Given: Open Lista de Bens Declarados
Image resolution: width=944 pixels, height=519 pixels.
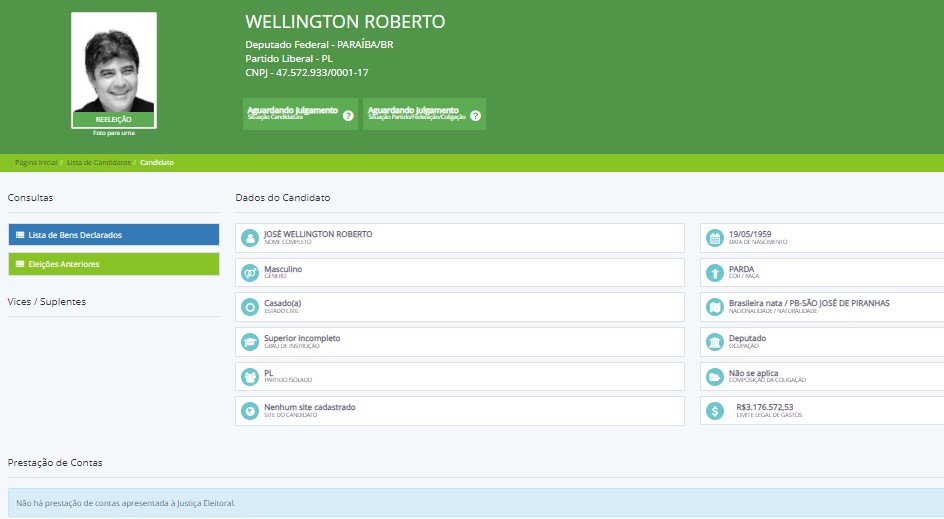Looking at the screenshot, I should [113, 235].
